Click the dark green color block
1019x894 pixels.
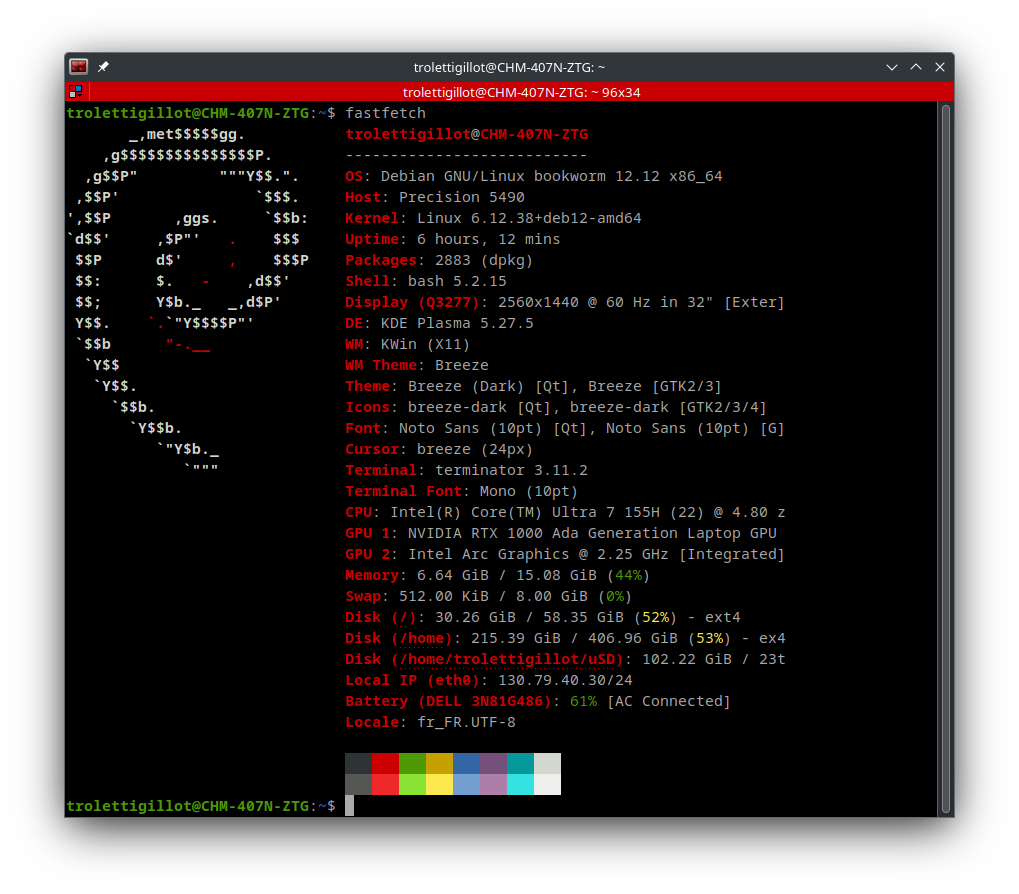412,763
